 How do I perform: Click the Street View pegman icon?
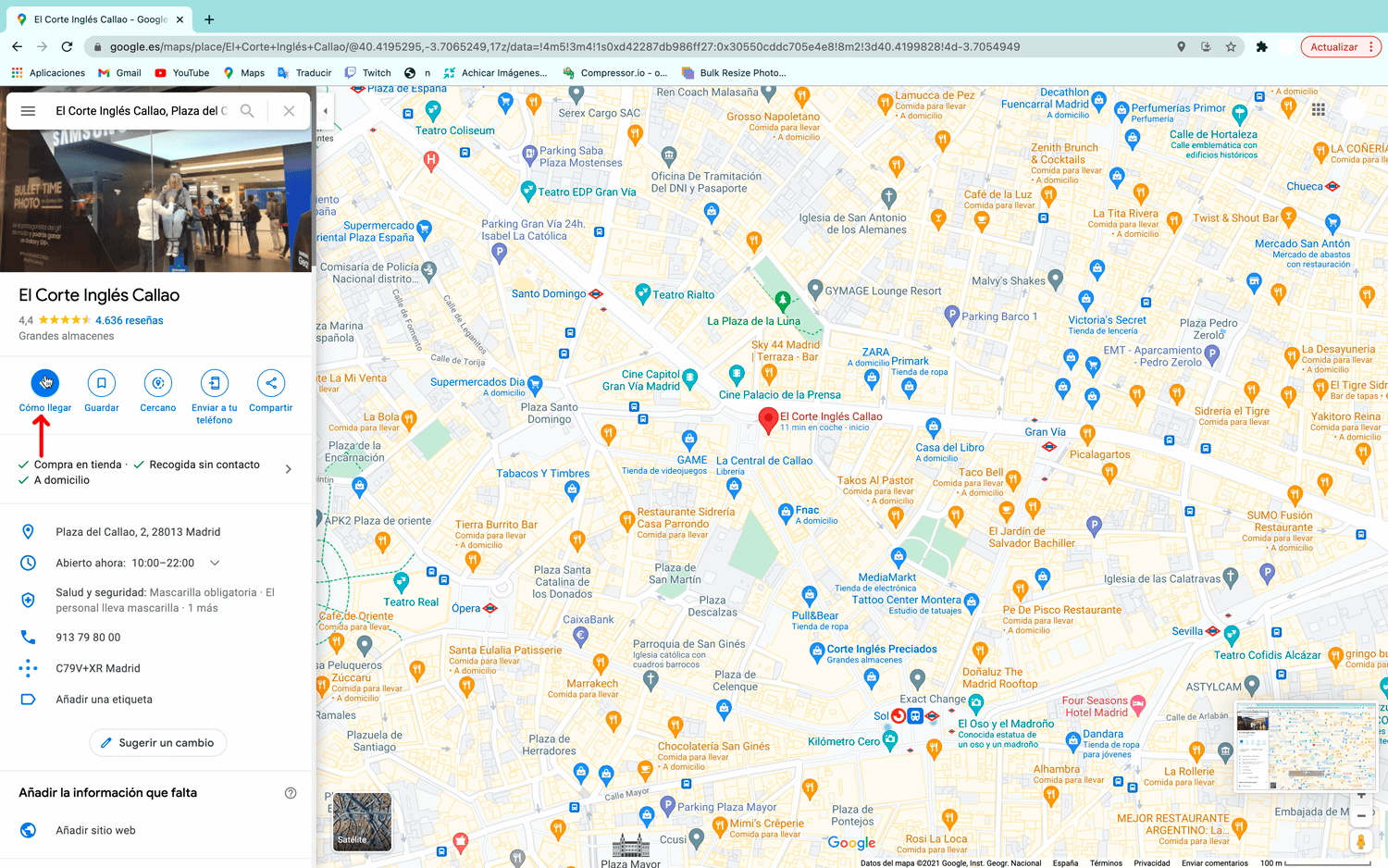click(1361, 841)
